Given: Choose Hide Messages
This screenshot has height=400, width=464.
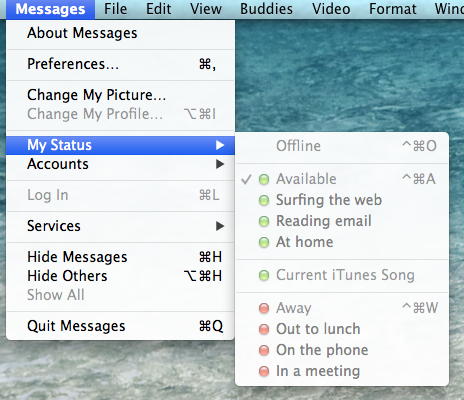Looking at the screenshot, I should coord(120,257).
